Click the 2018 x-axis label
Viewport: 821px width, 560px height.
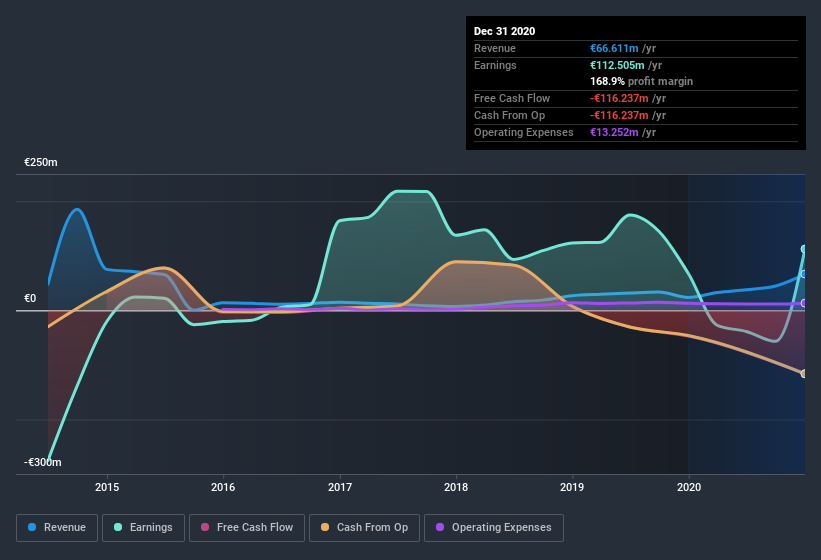[456, 487]
